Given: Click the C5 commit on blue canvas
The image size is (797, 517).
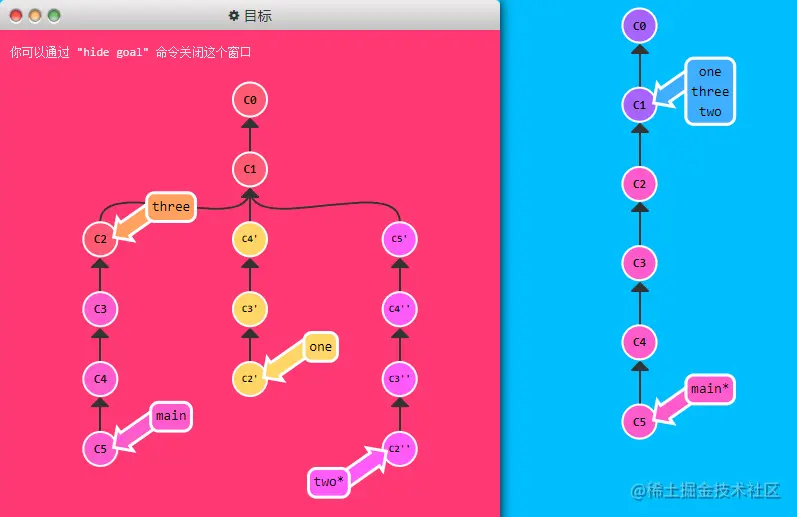Looking at the screenshot, I should pyautogui.click(x=639, y=421).
